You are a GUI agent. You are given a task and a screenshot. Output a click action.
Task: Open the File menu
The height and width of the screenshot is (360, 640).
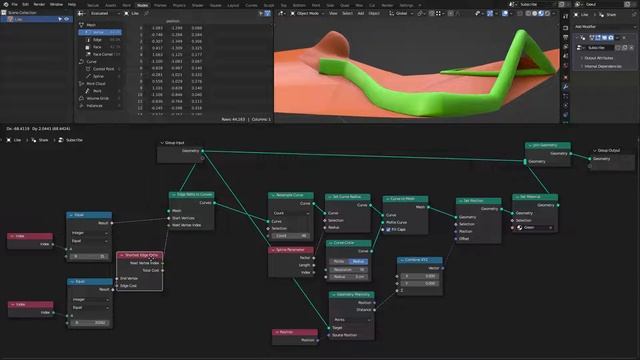point(15,4)
